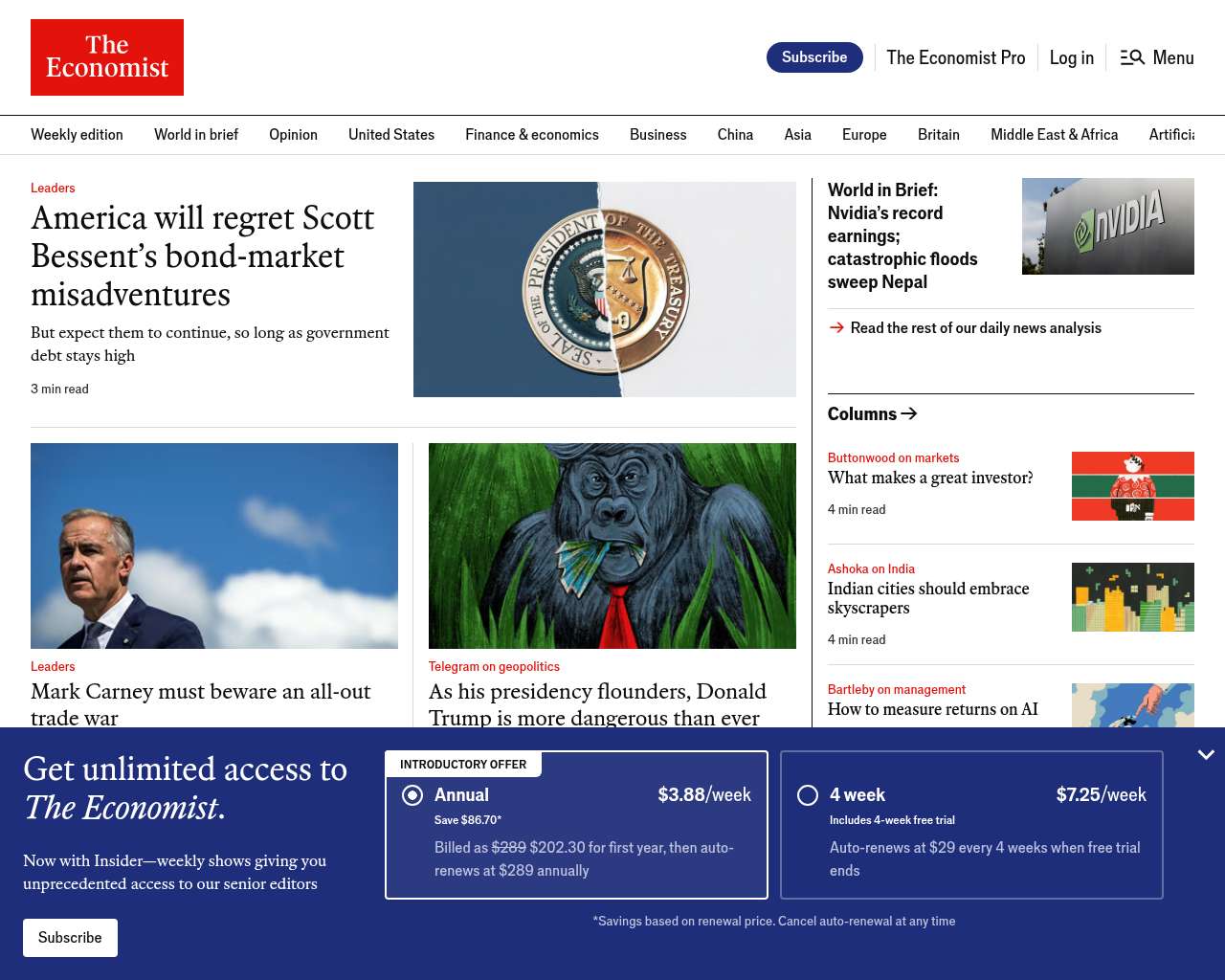Screen dimensions: 1225x980
Task: Read Mark Carney trade war article
Action: (x=201, y=703)
